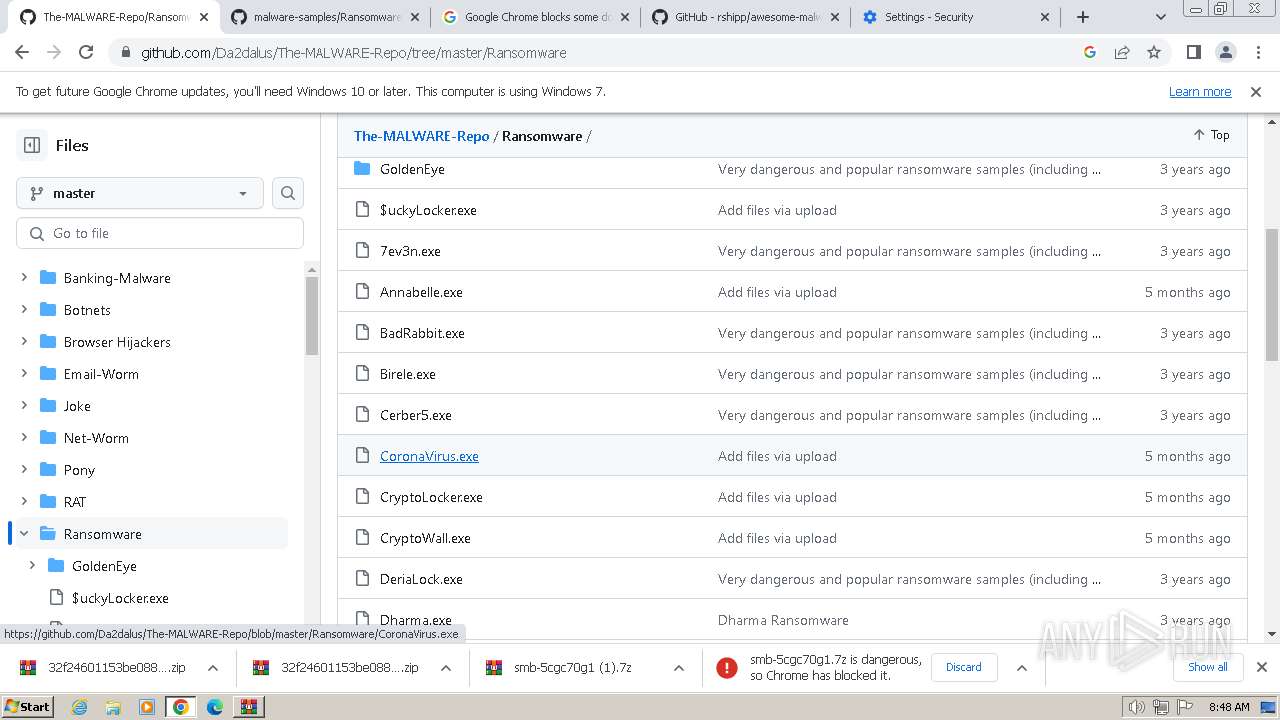The width and height of the screenshot is (1280, 720).
Task: Open Learn more about Chrome updates
Action: point(1200,91)
